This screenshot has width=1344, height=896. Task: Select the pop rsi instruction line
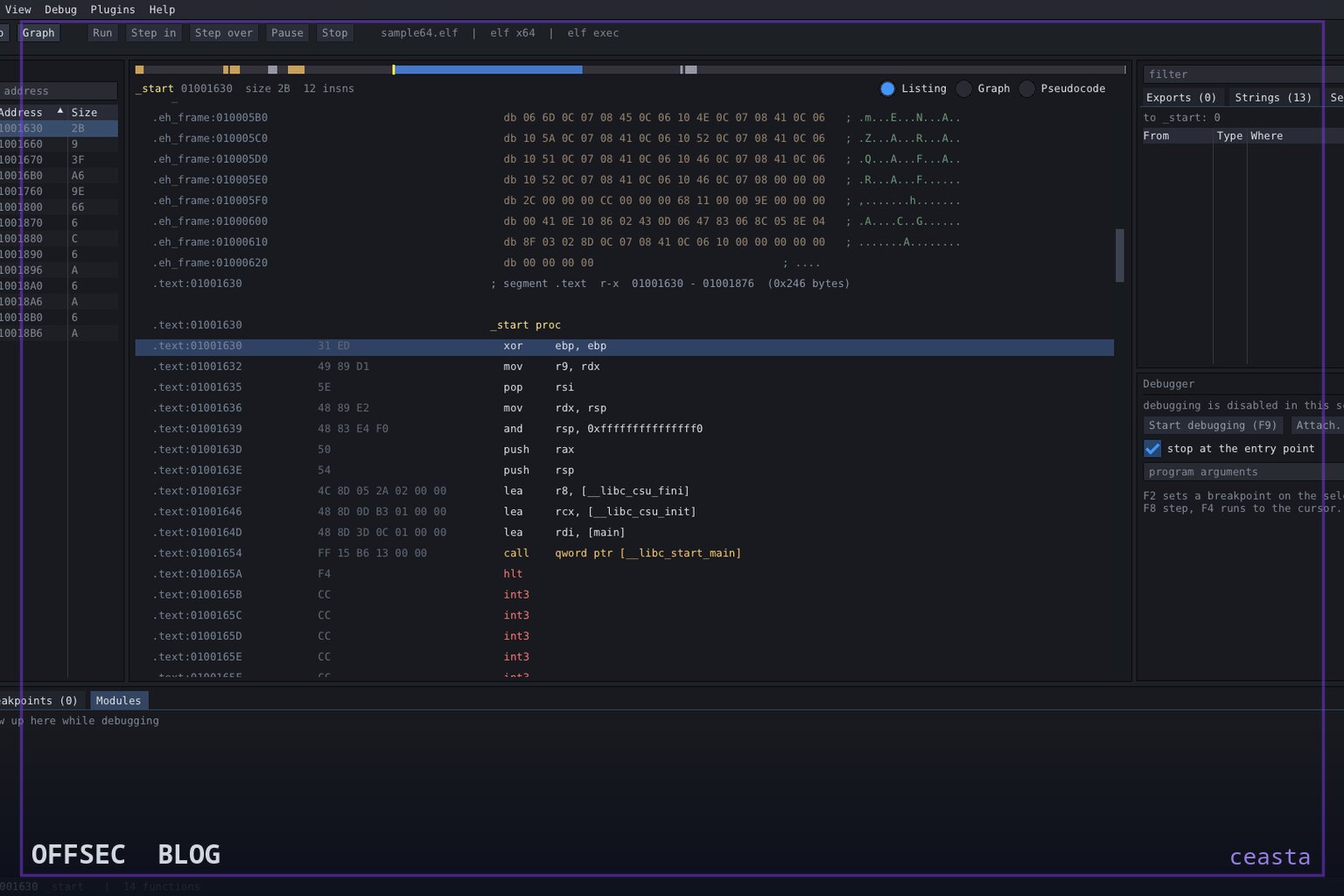624,388
